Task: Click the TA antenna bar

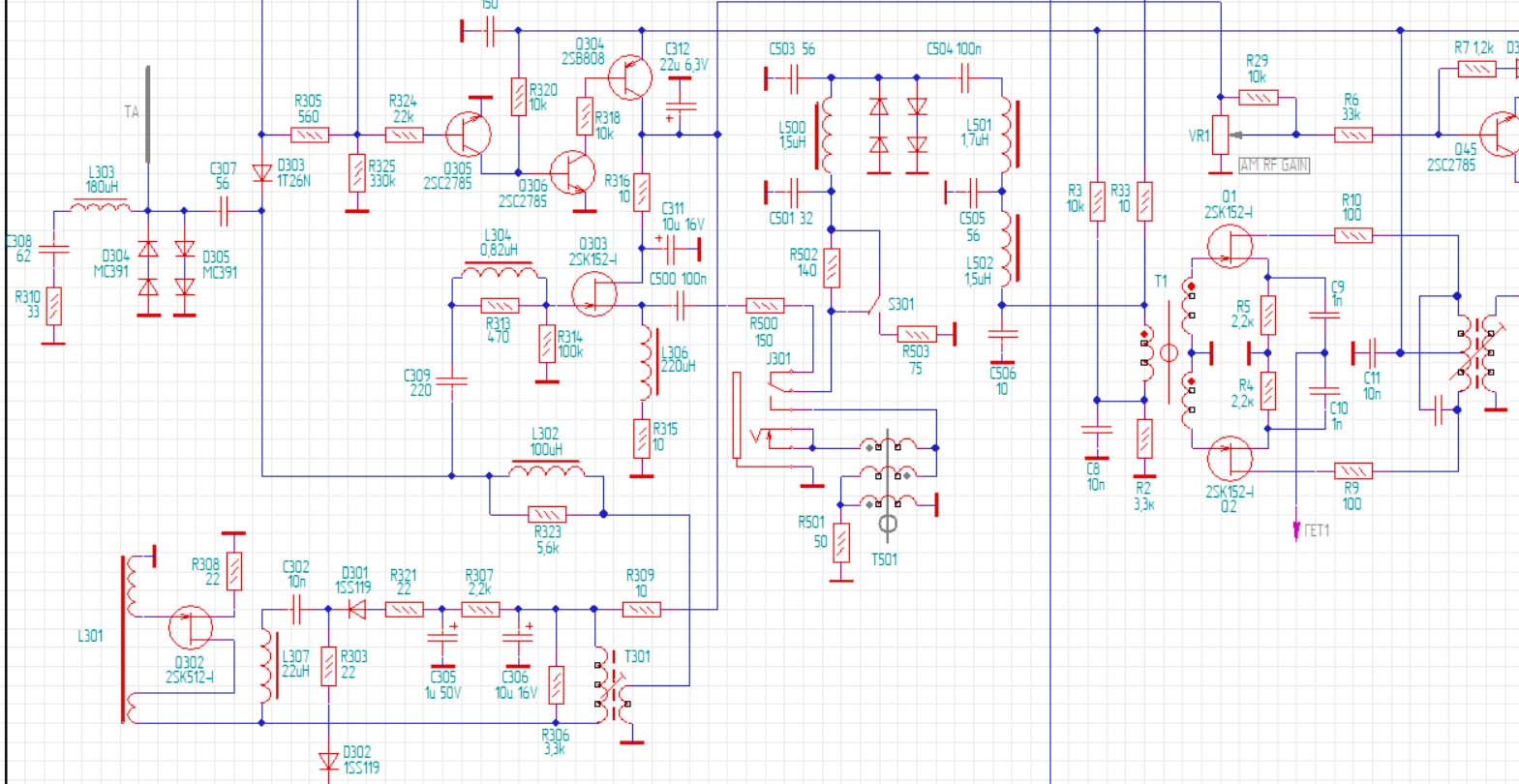Action: pos(148,114)
